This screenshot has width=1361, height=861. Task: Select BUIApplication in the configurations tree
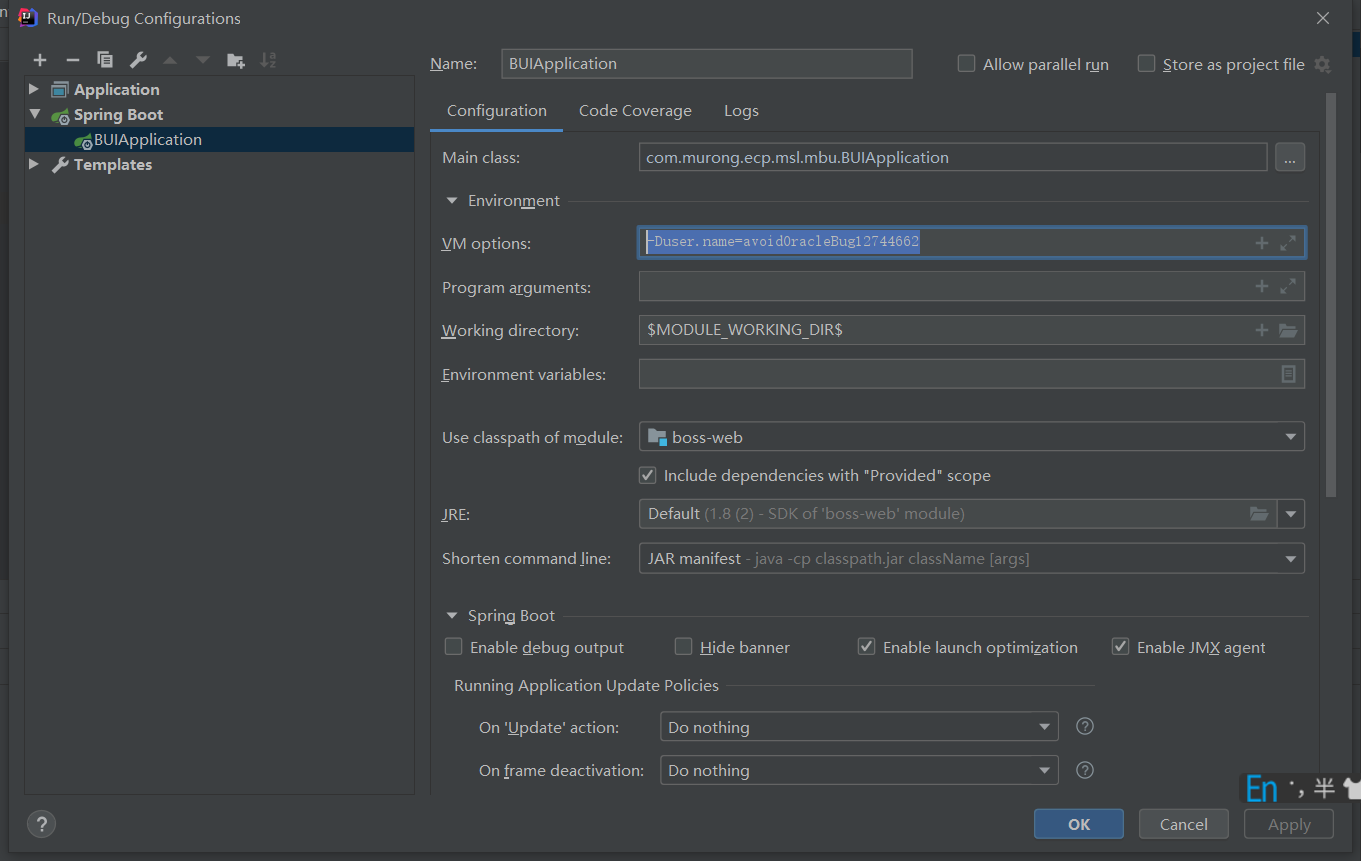(220, 139)
